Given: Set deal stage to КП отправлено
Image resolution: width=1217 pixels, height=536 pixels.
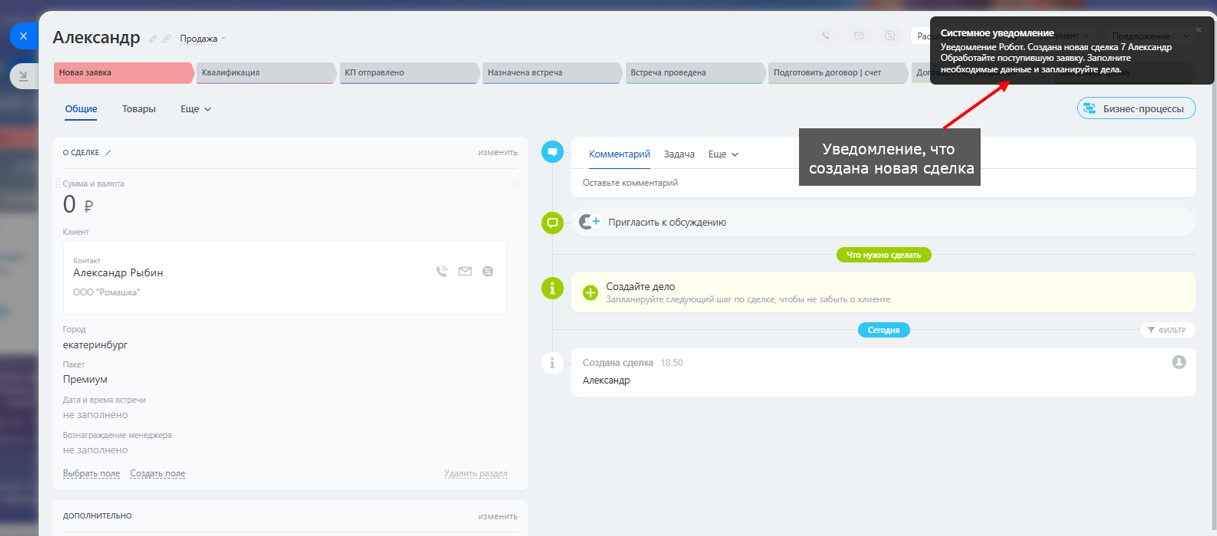Looking at the screenshot, I should [409, 73].
